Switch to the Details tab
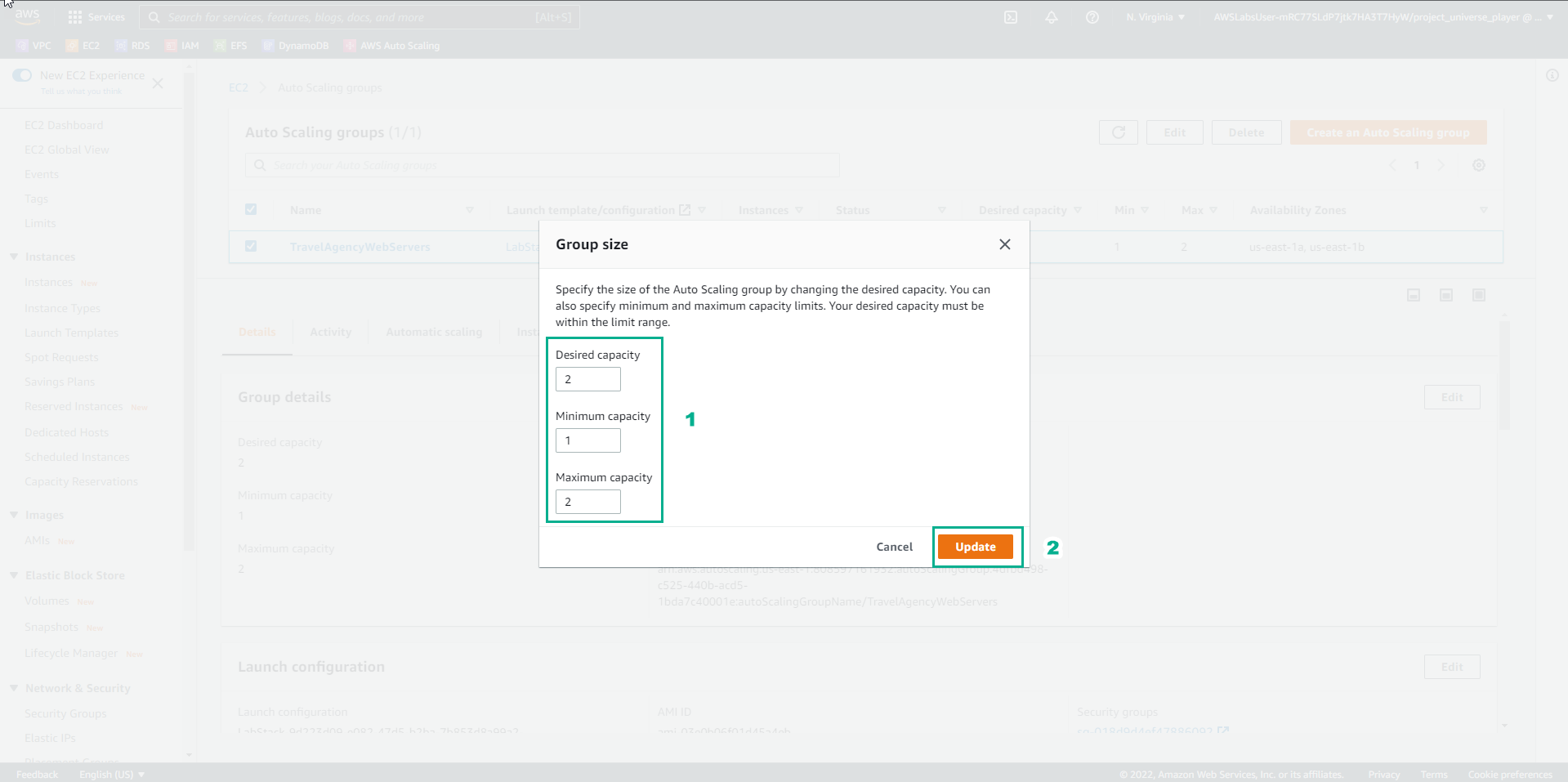Image resolution: width=1568 pixels, height=782 pixels. coord(257,332)
